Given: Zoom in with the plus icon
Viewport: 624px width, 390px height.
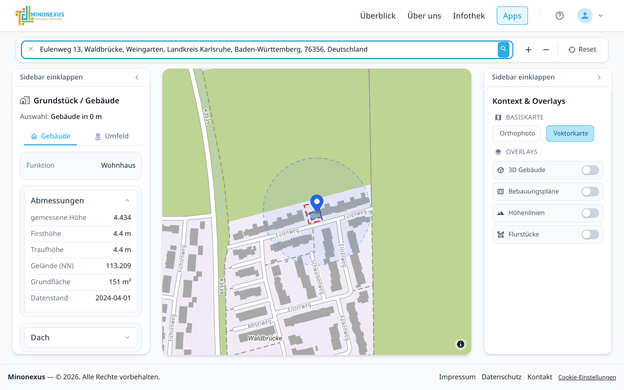Looking at the screenshot, I should 528,50.
